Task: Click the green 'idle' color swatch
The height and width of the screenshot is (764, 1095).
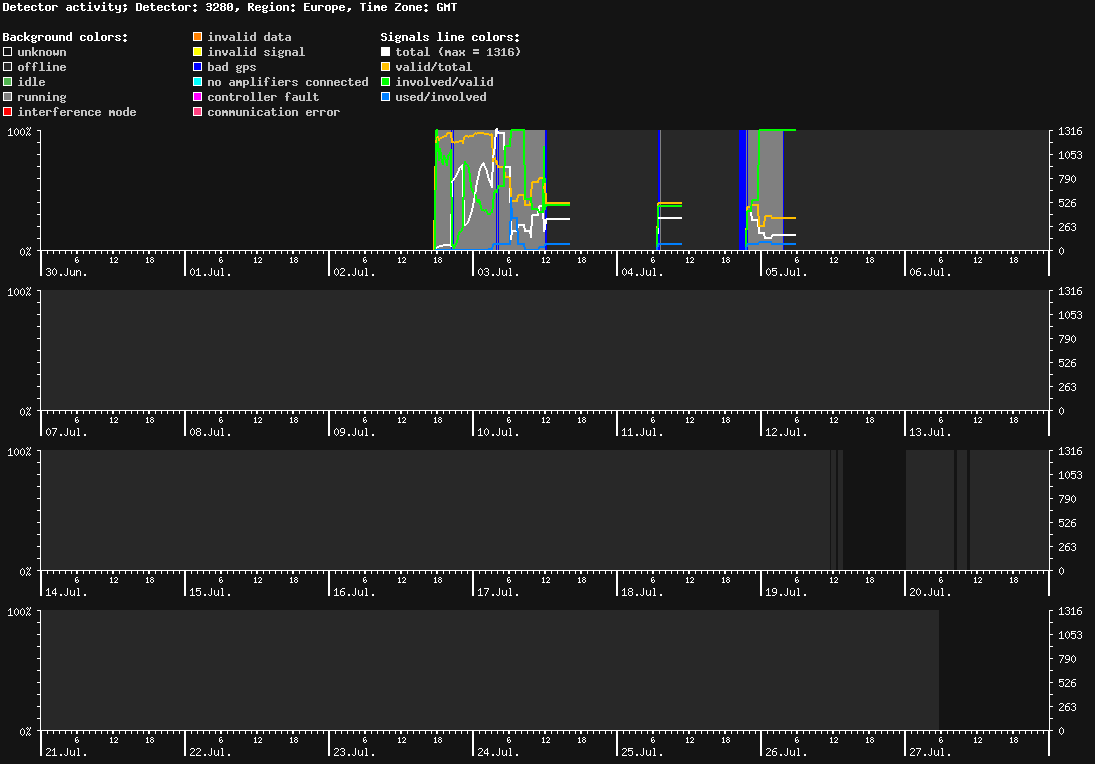Action: (8, 82)
